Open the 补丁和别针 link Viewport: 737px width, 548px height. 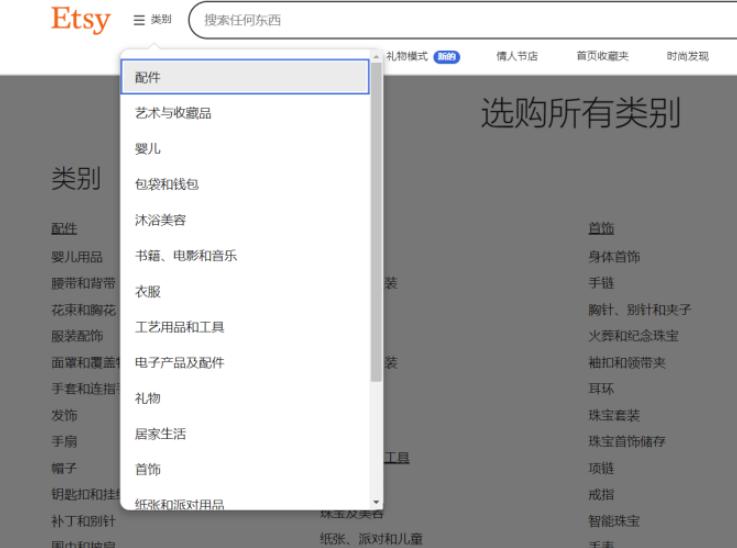point(83,521)
